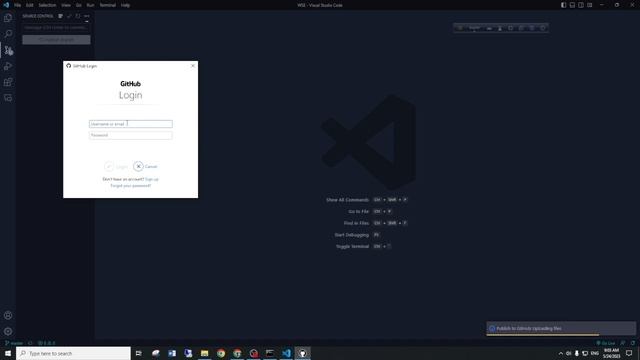This screenshot has height=360, width=640.
Task: Toggle secondary side bar layout icon
Action: point(581,5)
